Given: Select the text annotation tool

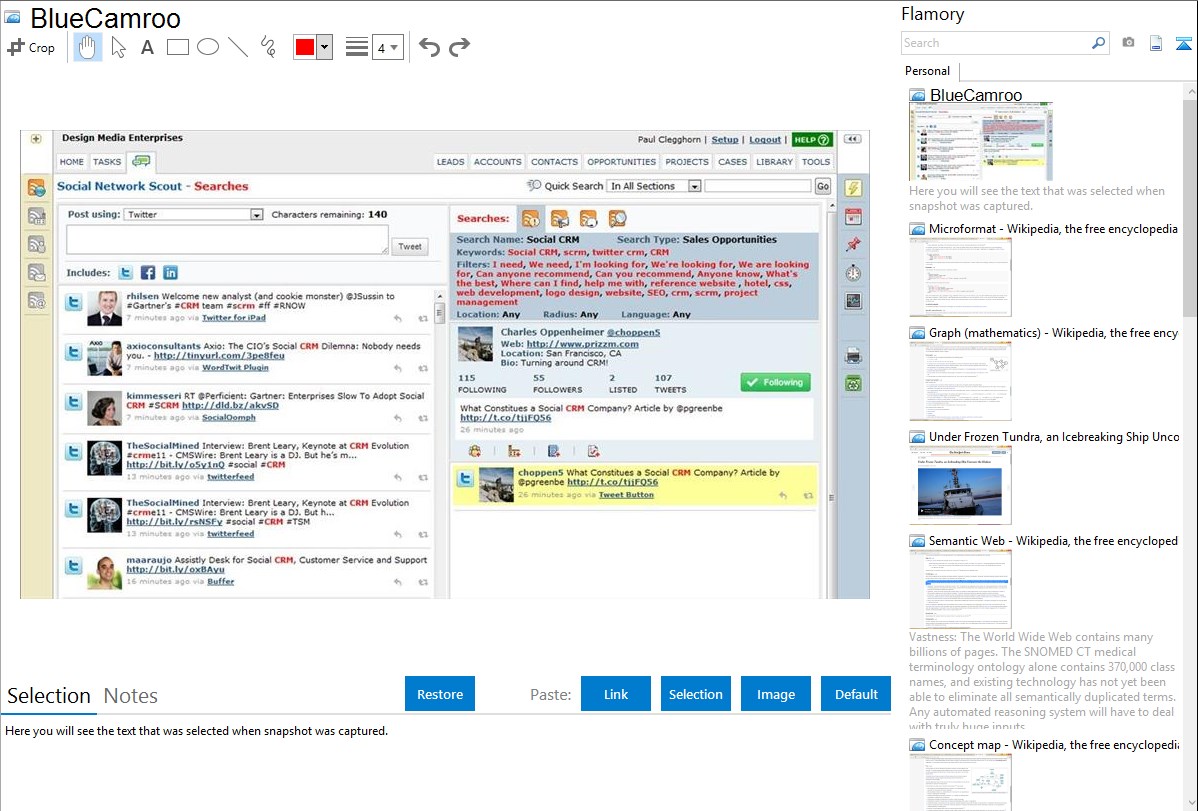Looking at the screenshot, I should click(x=147, y=47).
